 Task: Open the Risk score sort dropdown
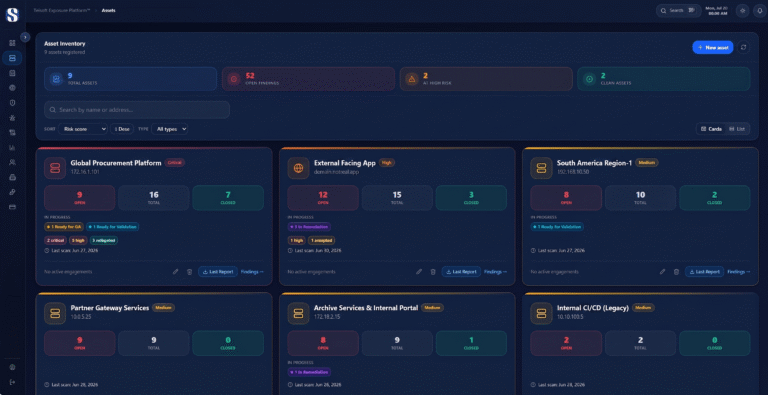click(83, 129)
